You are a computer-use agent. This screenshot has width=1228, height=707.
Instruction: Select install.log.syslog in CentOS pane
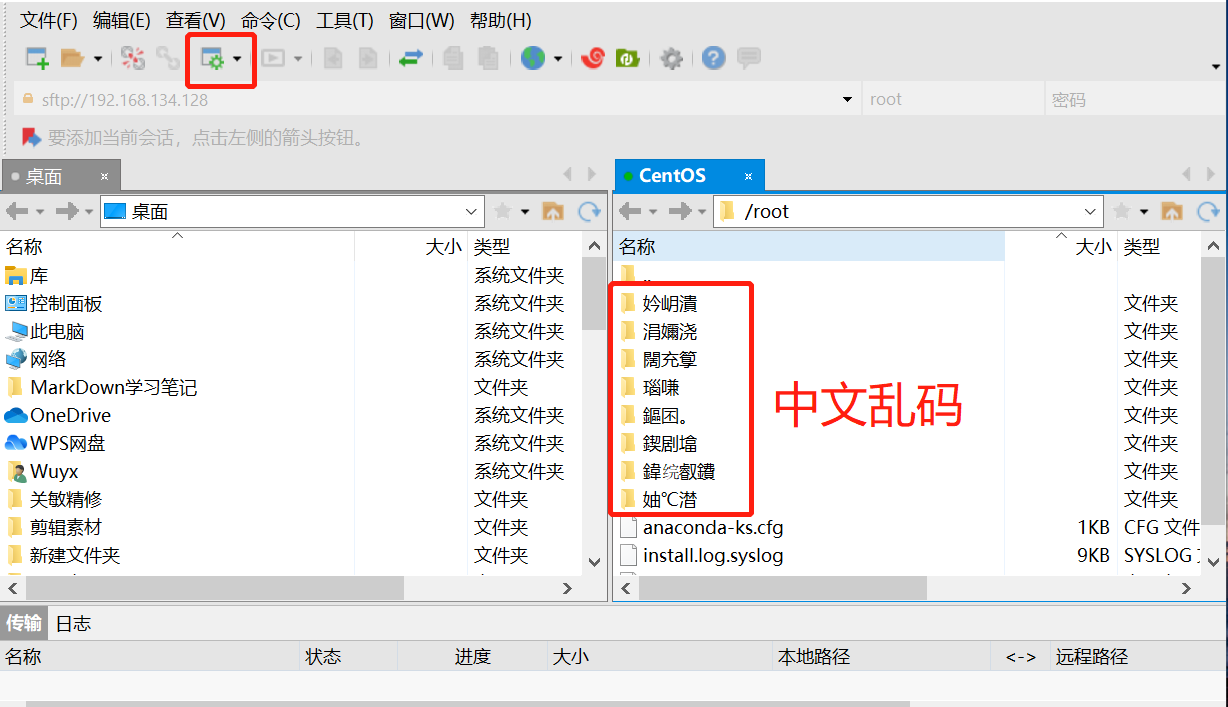click(713, 555)
